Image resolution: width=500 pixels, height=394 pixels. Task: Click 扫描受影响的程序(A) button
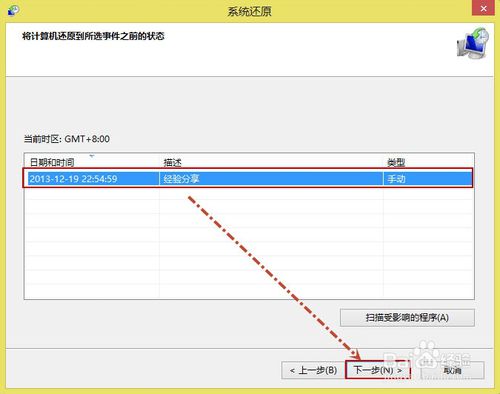[x=407, y=318]
